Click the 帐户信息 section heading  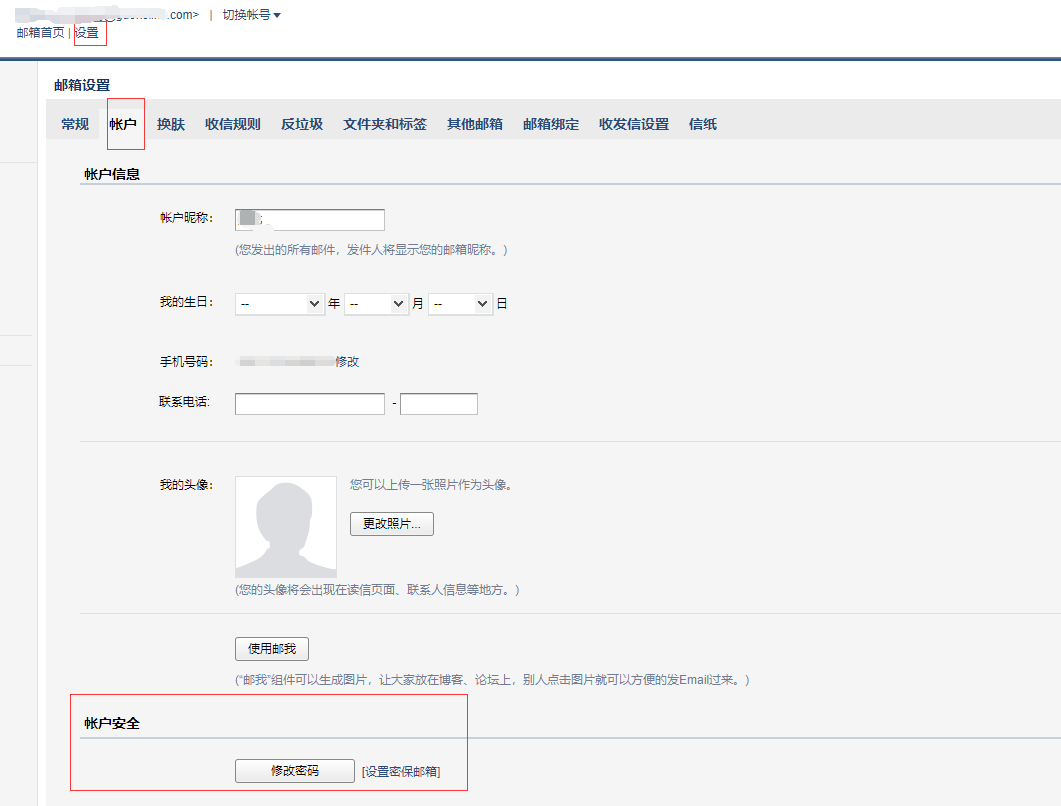[112, 175]
